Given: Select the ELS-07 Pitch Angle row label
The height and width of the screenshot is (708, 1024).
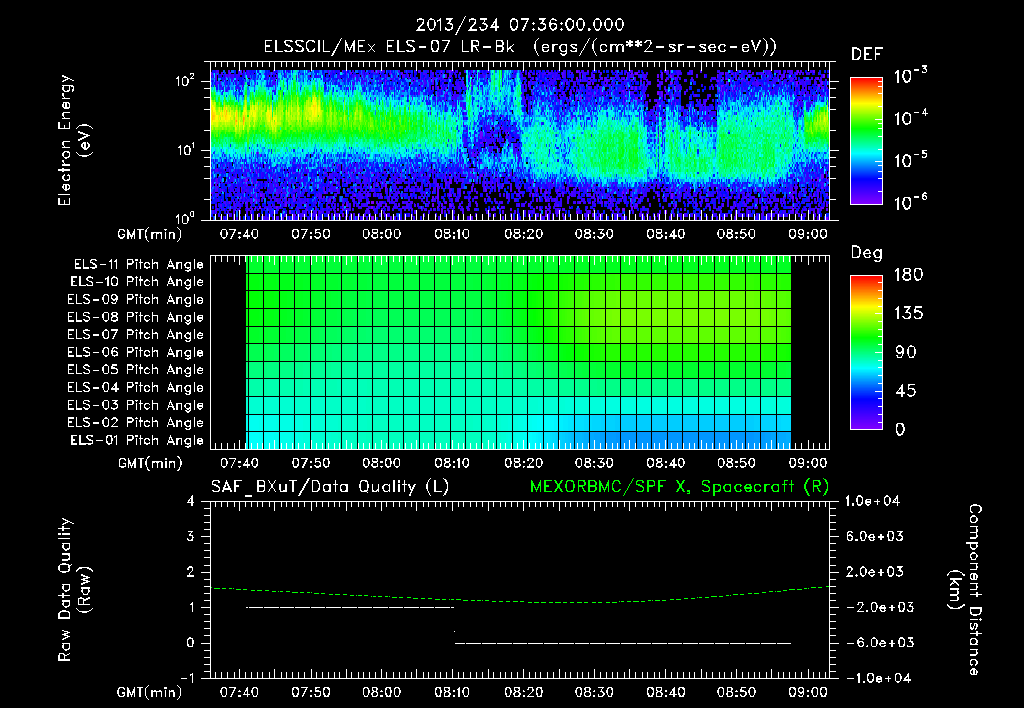Looking at the screenshot, I should click(136, 334).
